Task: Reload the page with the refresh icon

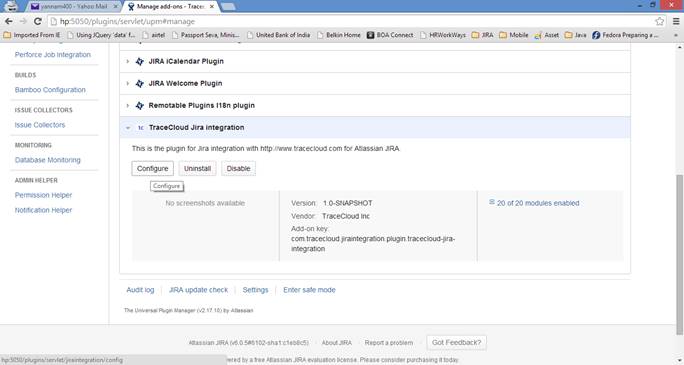Action: coord(38,21)
